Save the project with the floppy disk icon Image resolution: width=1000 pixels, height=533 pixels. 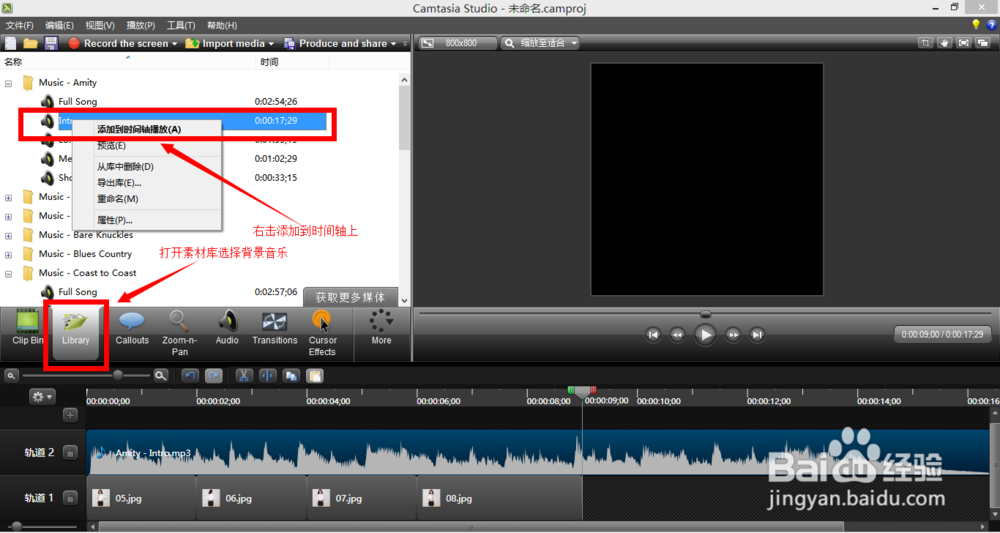pos(51,43)
